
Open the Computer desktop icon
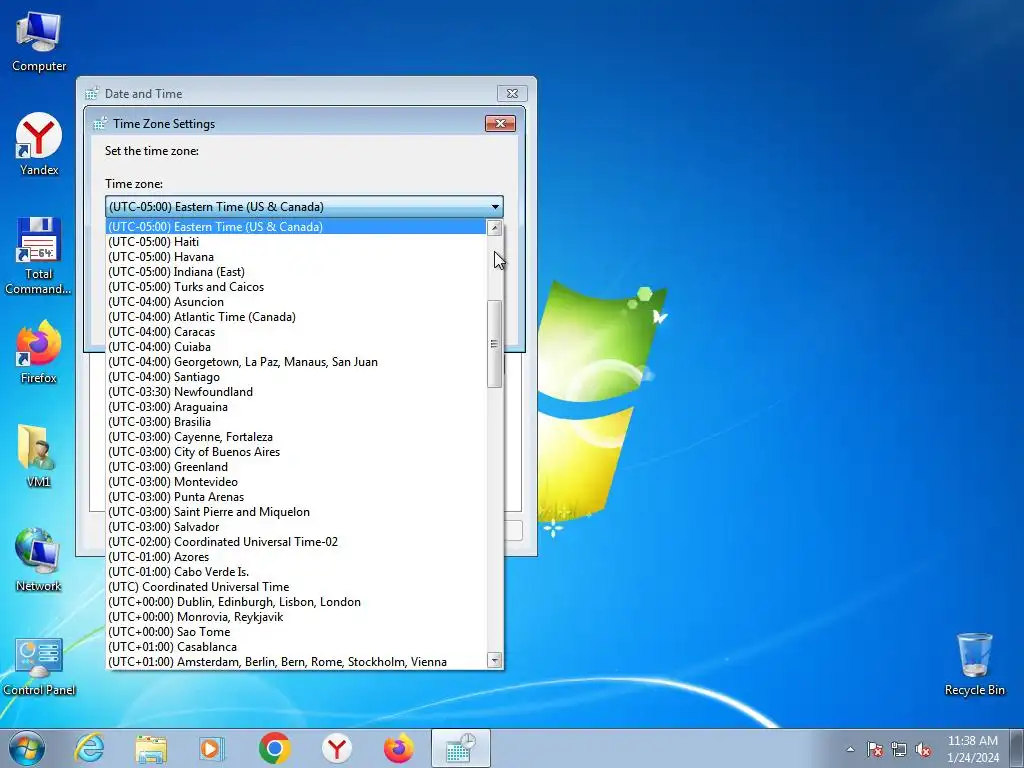pyautogui.click(x=39, y=41)
